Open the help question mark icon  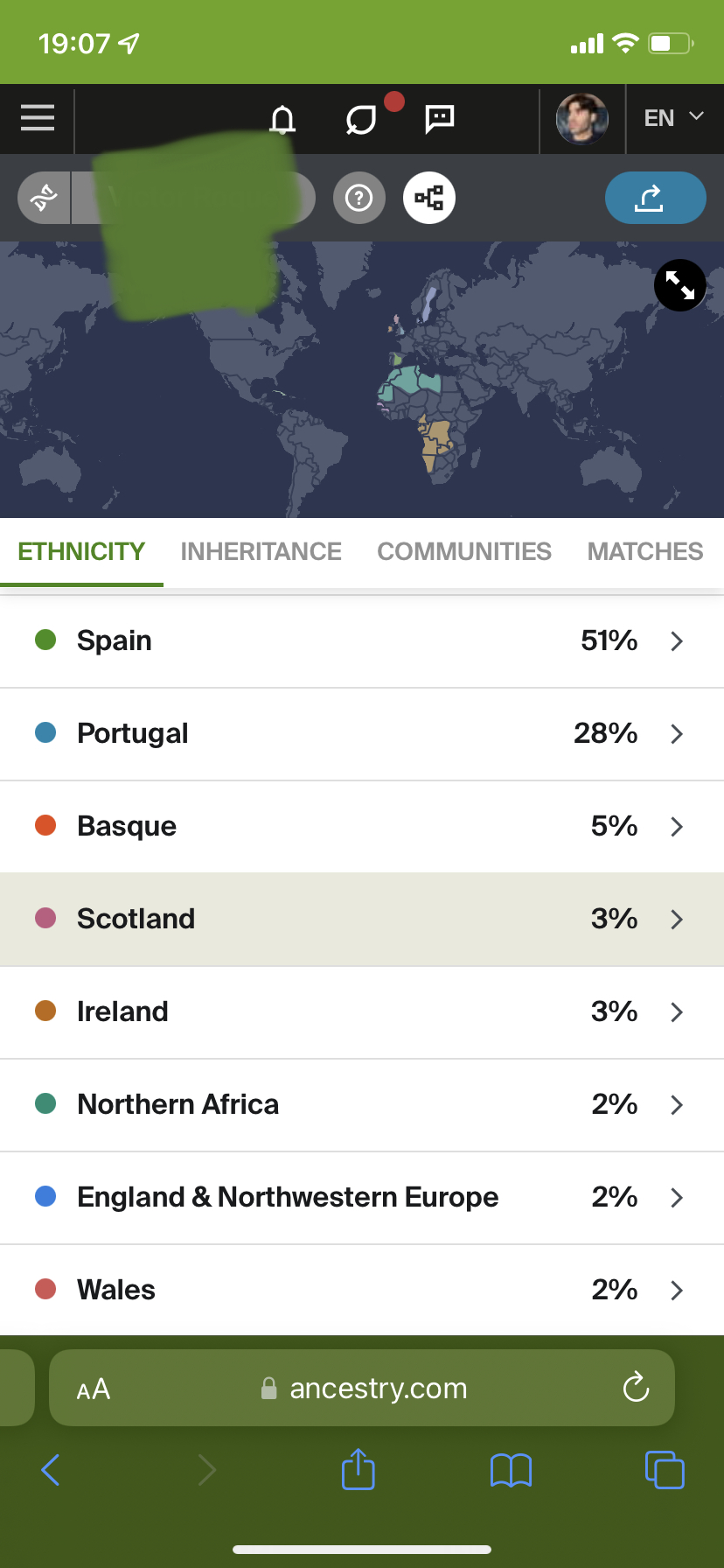(359, 199)
